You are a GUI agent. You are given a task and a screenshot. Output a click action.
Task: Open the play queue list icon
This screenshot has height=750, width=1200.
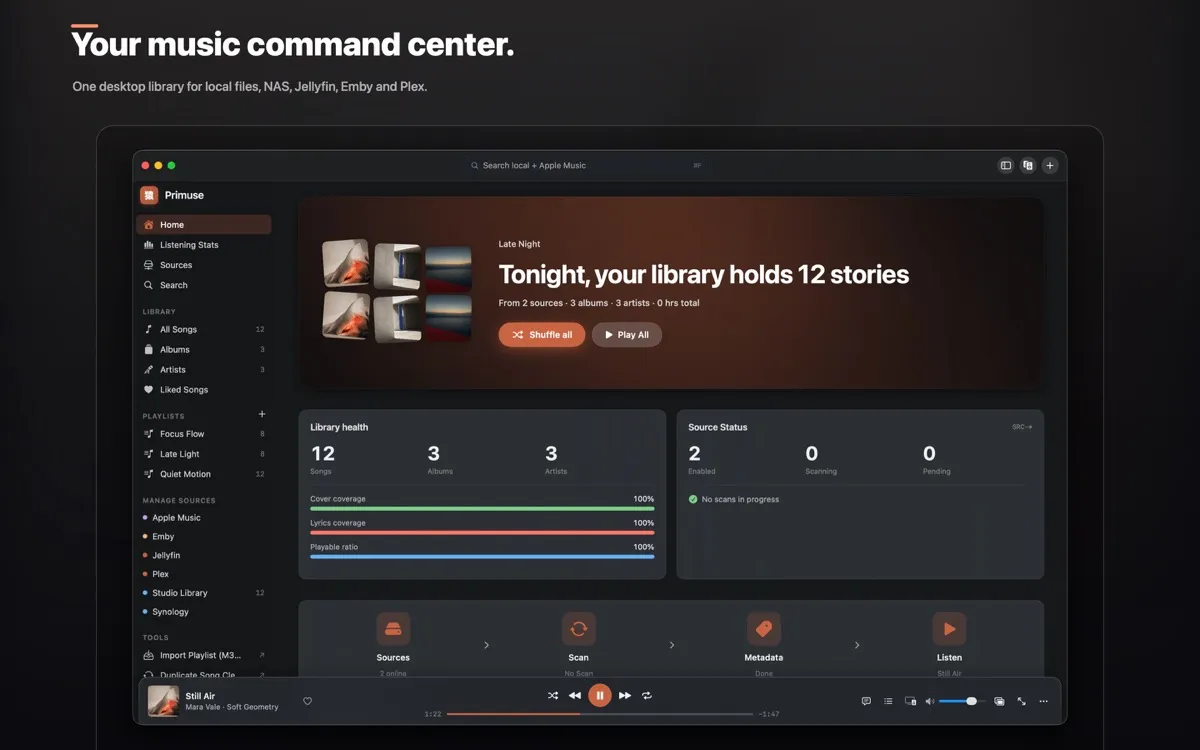click(x=888, y=701)
